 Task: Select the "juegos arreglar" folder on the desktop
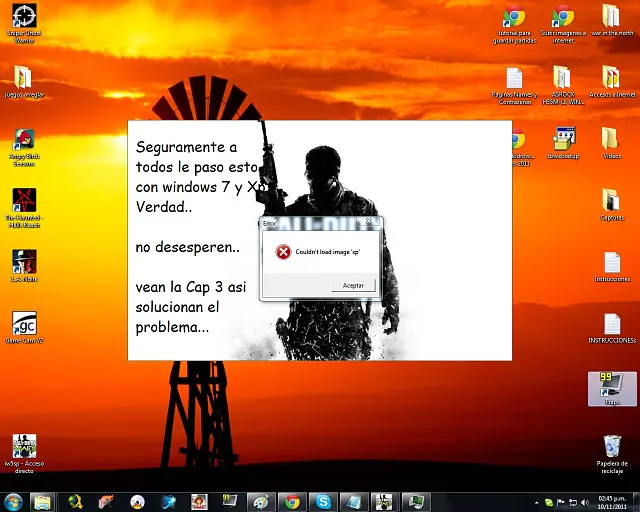pyautogui.click(x=24, y=82)
